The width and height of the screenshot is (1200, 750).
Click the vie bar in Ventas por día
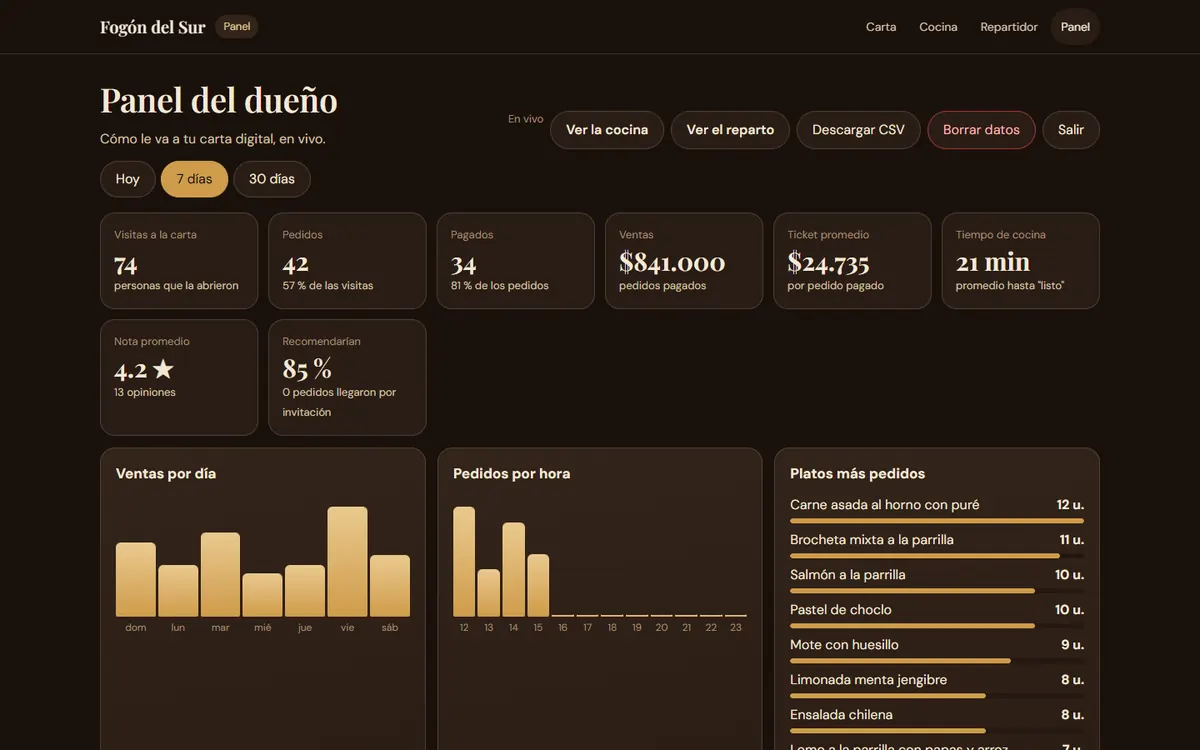click(348, 561)
